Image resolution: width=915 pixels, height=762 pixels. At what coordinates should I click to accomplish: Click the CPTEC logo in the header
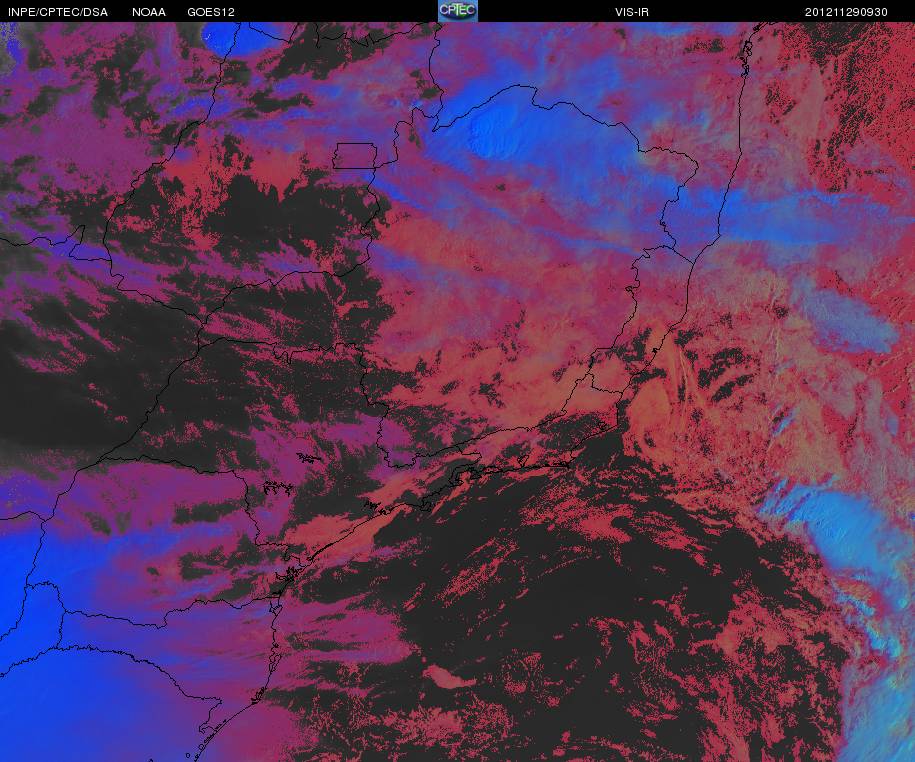(458, 11)
